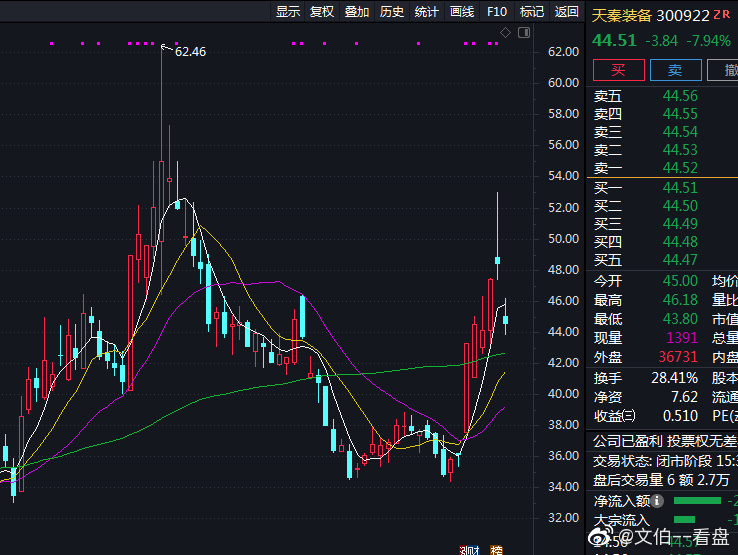
Task: Open the 显示 display menu
Action: 288,12
